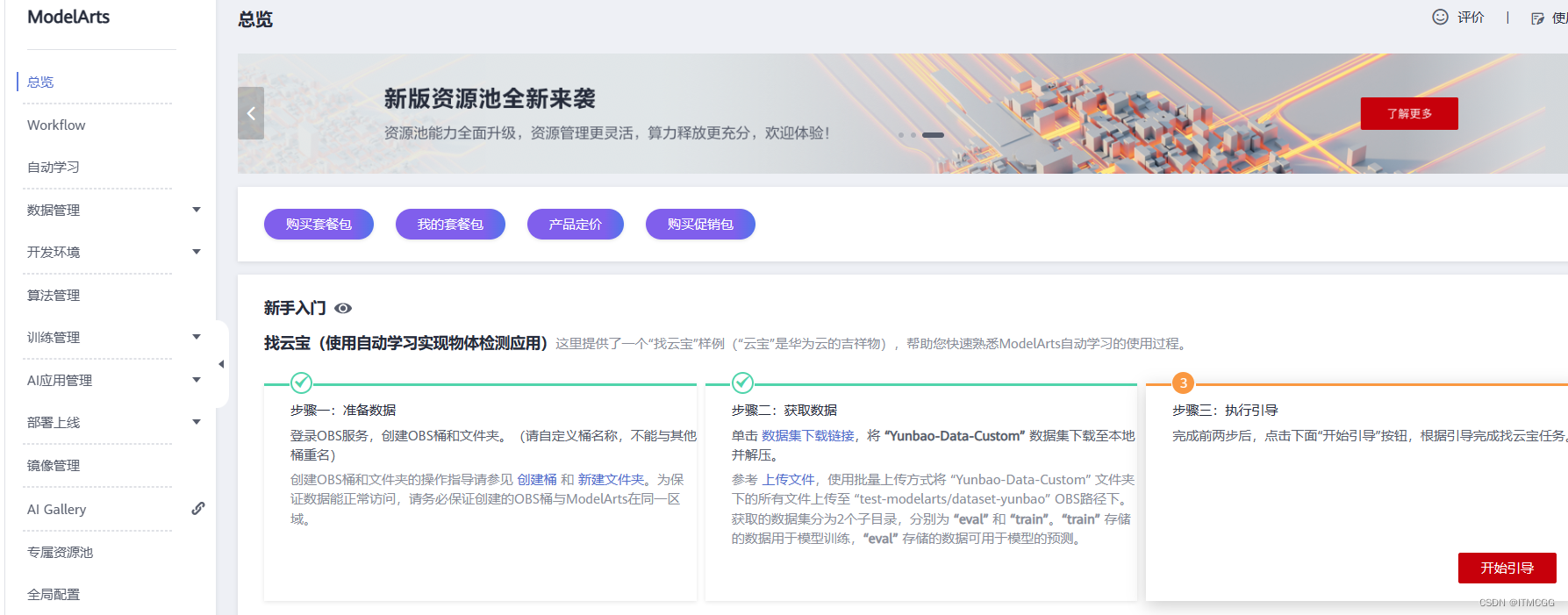Select 训练管理 in the sidebar
The image size is (1568, 615).
[54, 337]
